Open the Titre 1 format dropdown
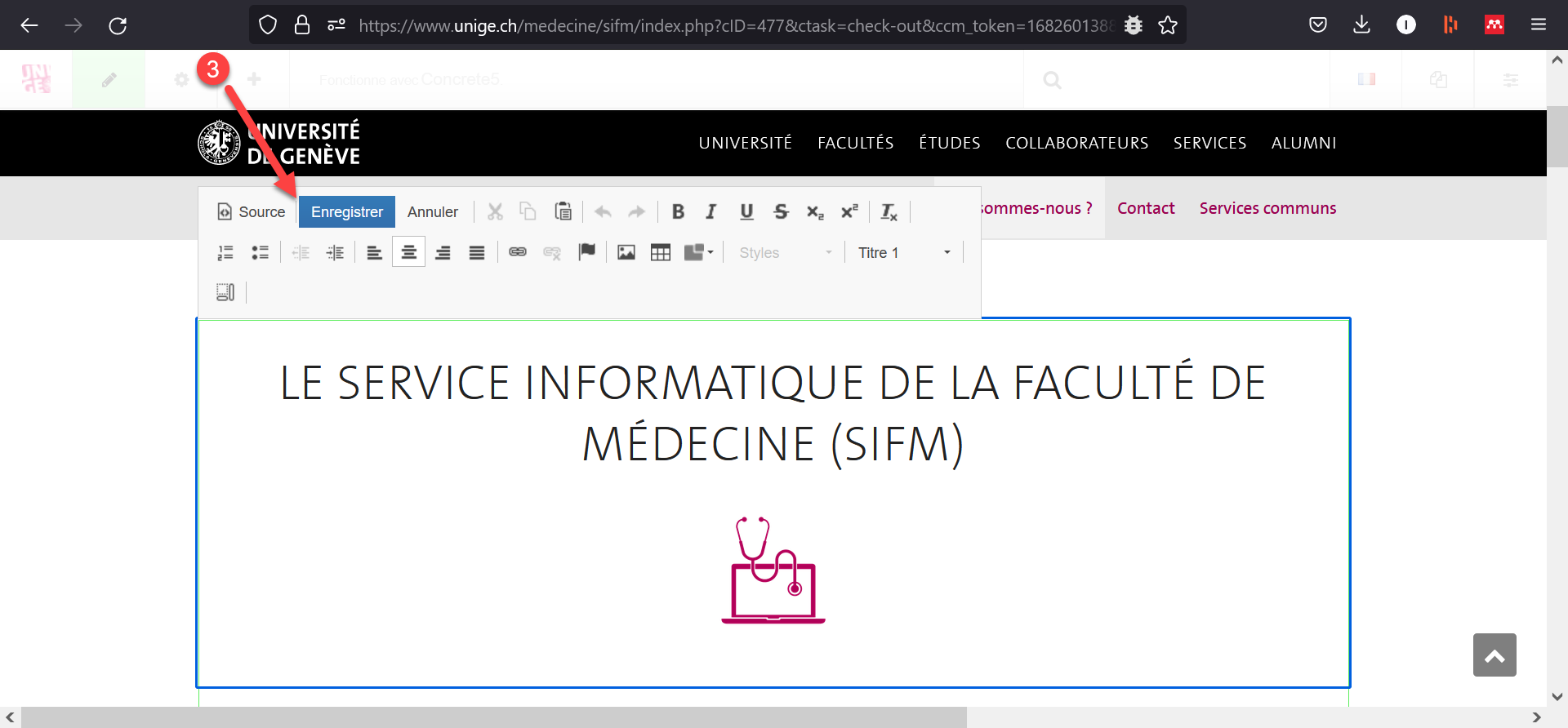Screen dimensions: 1568x728 pyautogui.click(x=904, y=253)
